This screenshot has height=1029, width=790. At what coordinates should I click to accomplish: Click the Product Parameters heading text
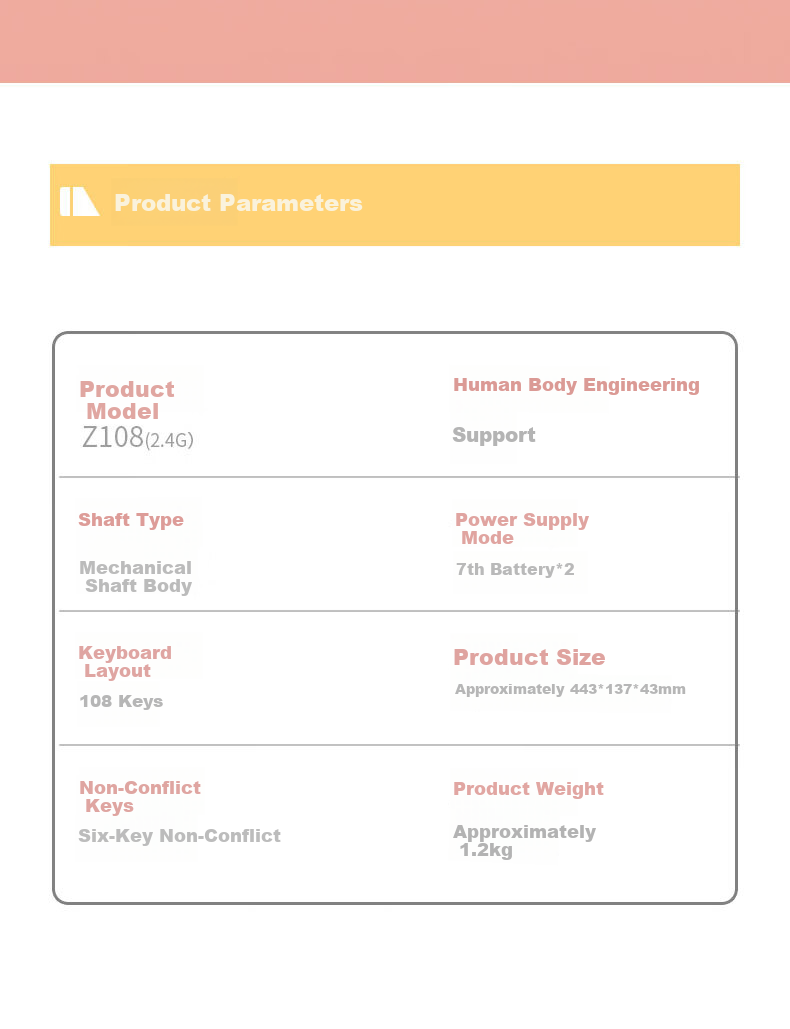[238, 203]
